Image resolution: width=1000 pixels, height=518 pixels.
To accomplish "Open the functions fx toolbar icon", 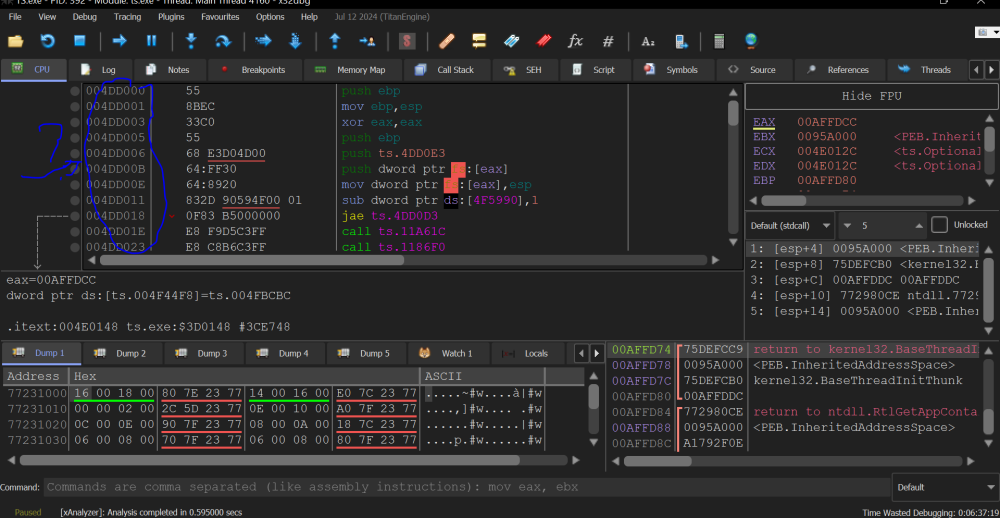I will pyautogui.click(x=575, y=41).
